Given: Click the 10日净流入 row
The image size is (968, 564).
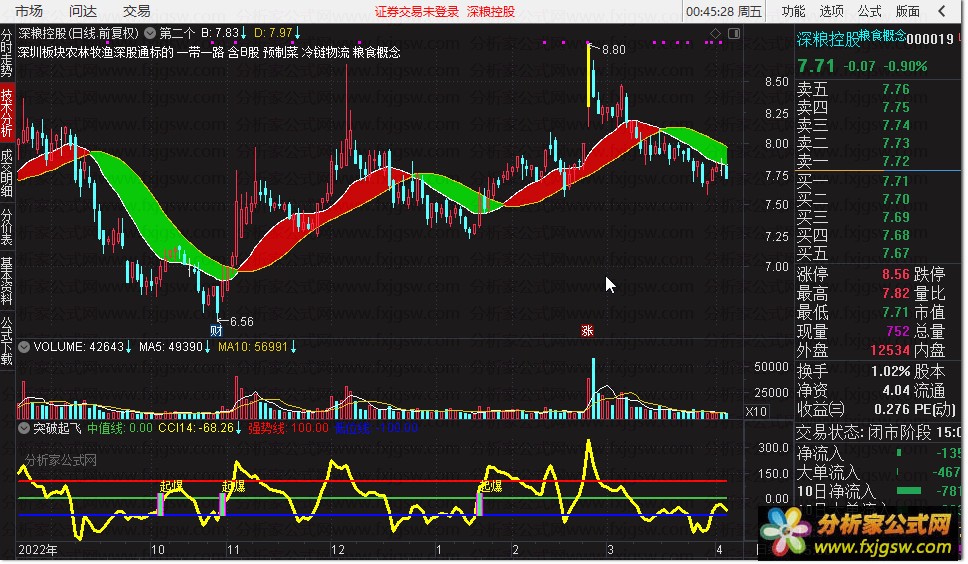Looking at the screenshot, I should pyautogui.click(x=878, y=492).
